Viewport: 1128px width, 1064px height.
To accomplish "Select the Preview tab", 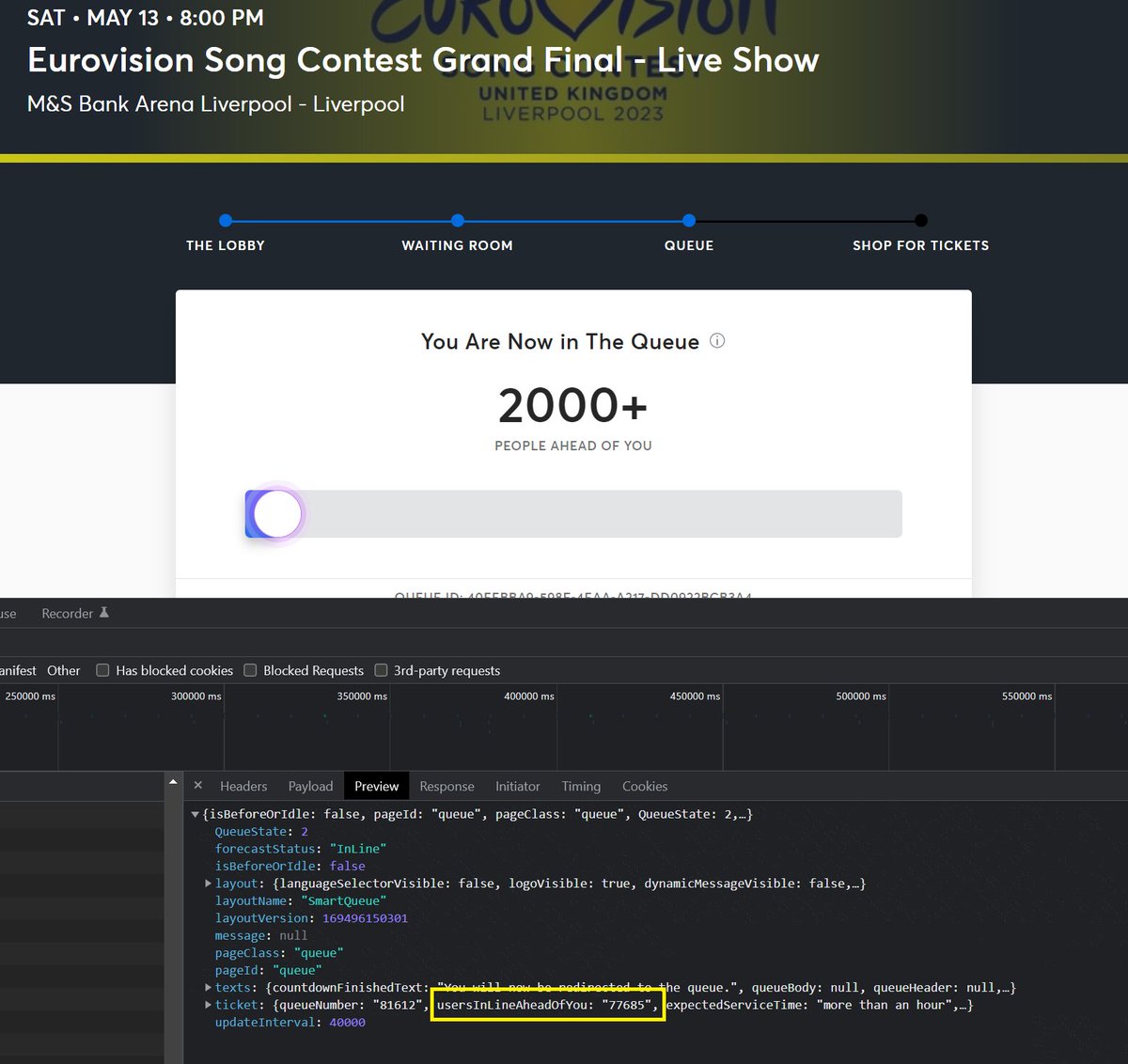I will (376, 786).
